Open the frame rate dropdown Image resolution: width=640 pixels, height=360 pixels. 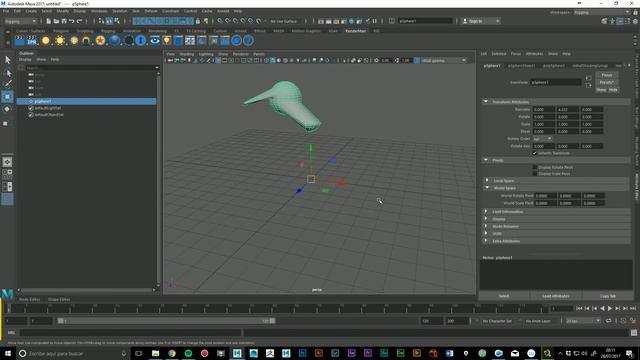click(x=583, y=321)
